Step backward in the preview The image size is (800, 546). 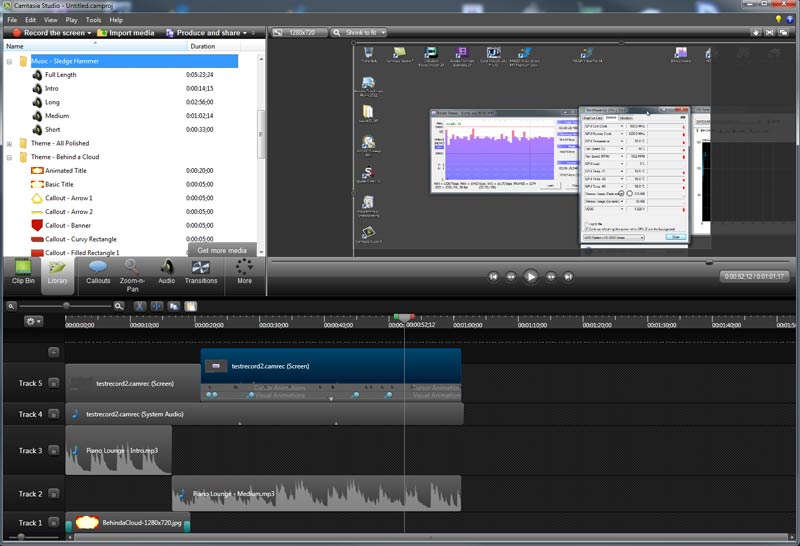tap(511, 277)
